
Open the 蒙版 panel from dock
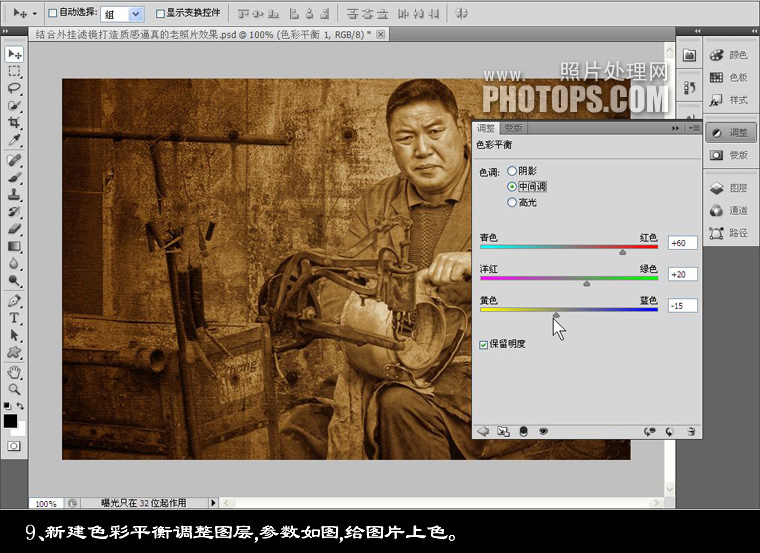[729, 155]
